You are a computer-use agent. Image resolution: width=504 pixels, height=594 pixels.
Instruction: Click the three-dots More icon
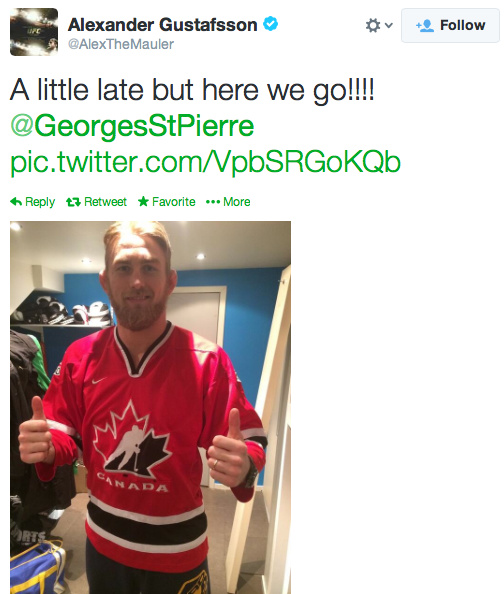tap(213, 202)
